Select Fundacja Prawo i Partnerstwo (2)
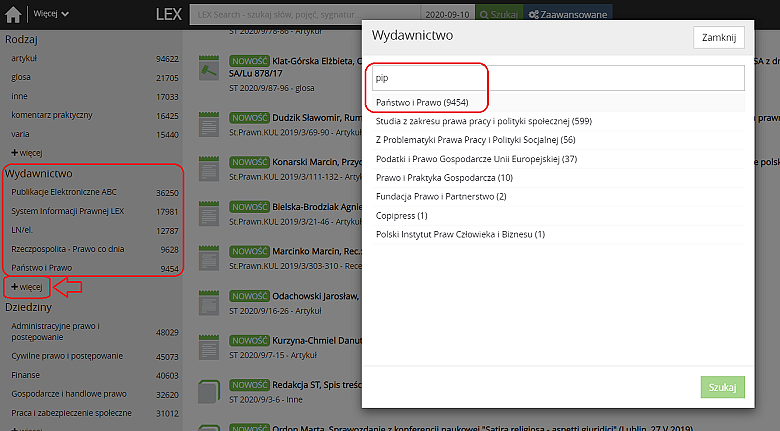 click(441, 197)
